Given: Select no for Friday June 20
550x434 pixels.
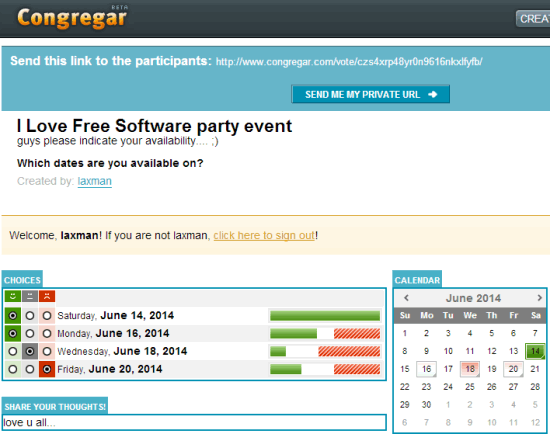Looking at the screenshot, I should tap(47, 369).
